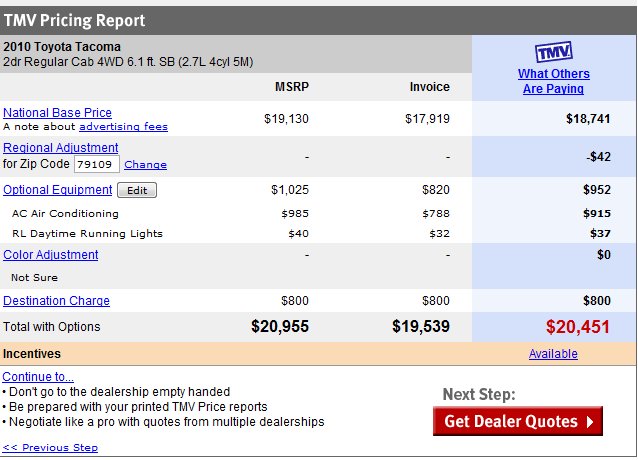Click the Edit button for optional equipment

[x=137, y=190]
